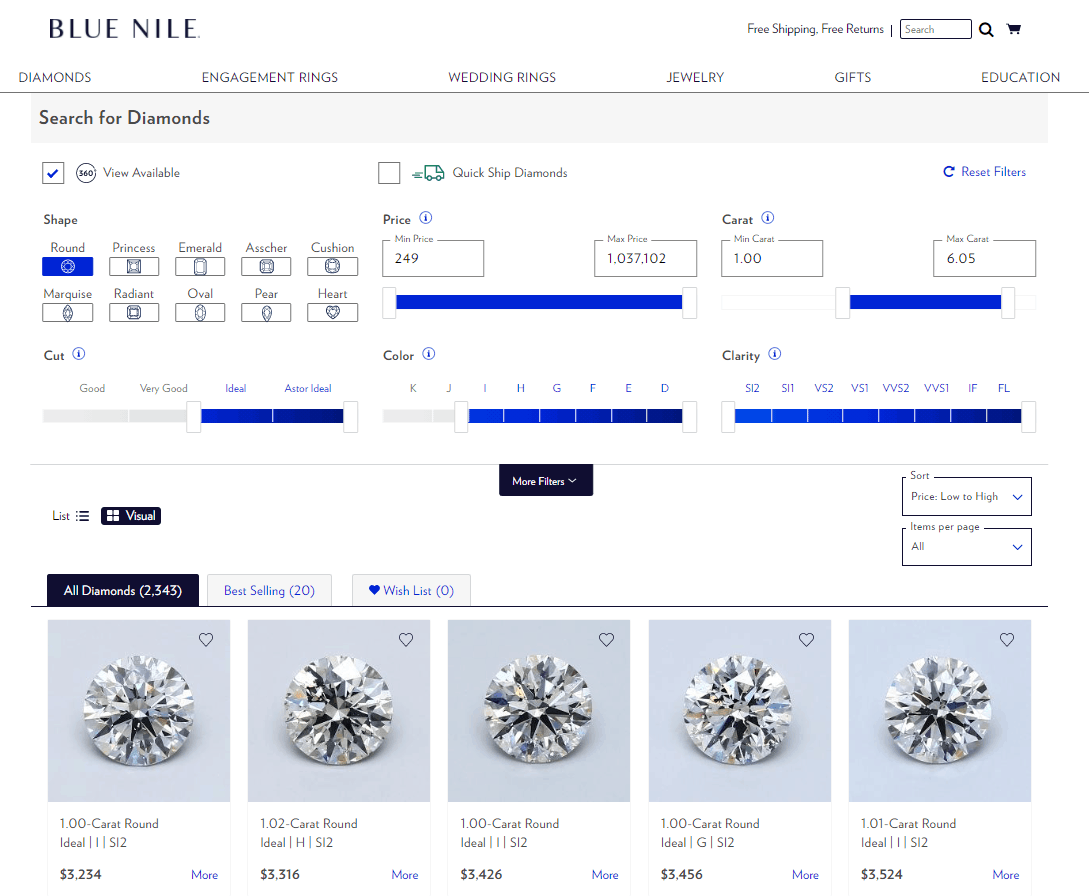Pick the Emerald diamond shape

point(200,265)
